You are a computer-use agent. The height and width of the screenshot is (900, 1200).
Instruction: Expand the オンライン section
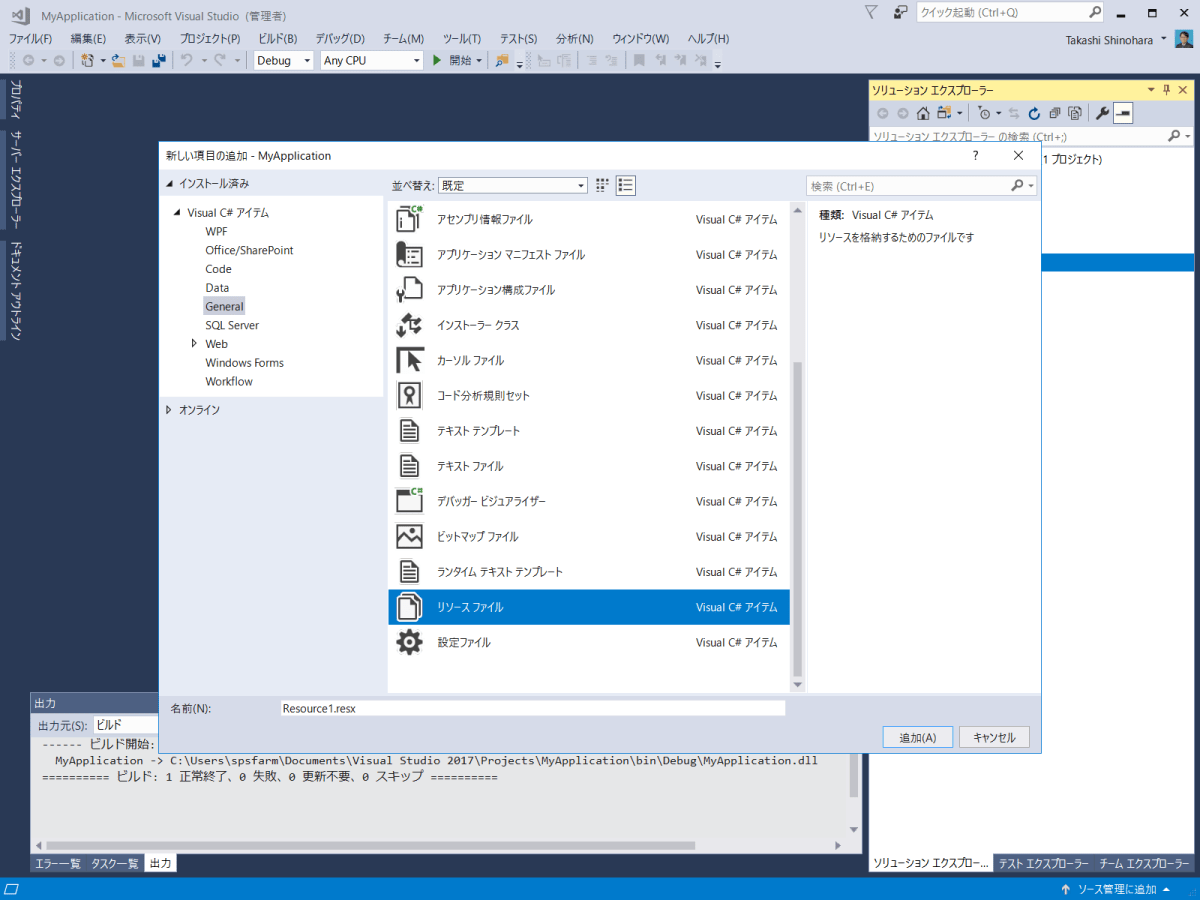pos(168,410)
